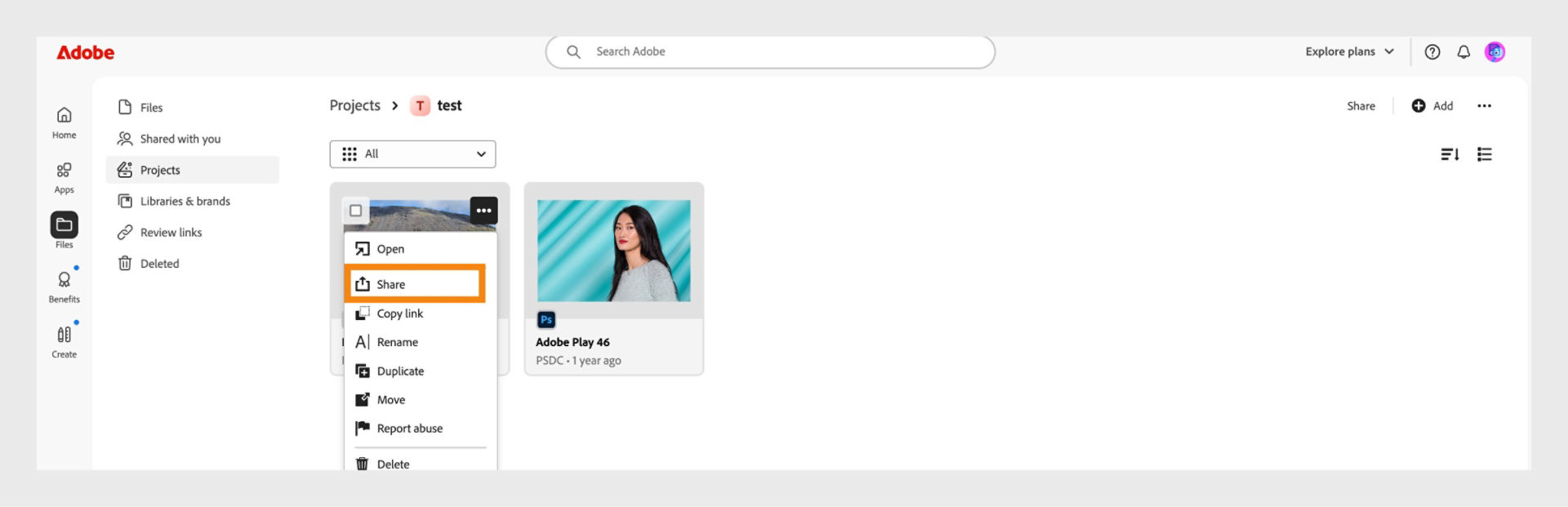Go to Libraries & brands
1568x507 pixels.
pyautogui.click(x=193, y=201)
